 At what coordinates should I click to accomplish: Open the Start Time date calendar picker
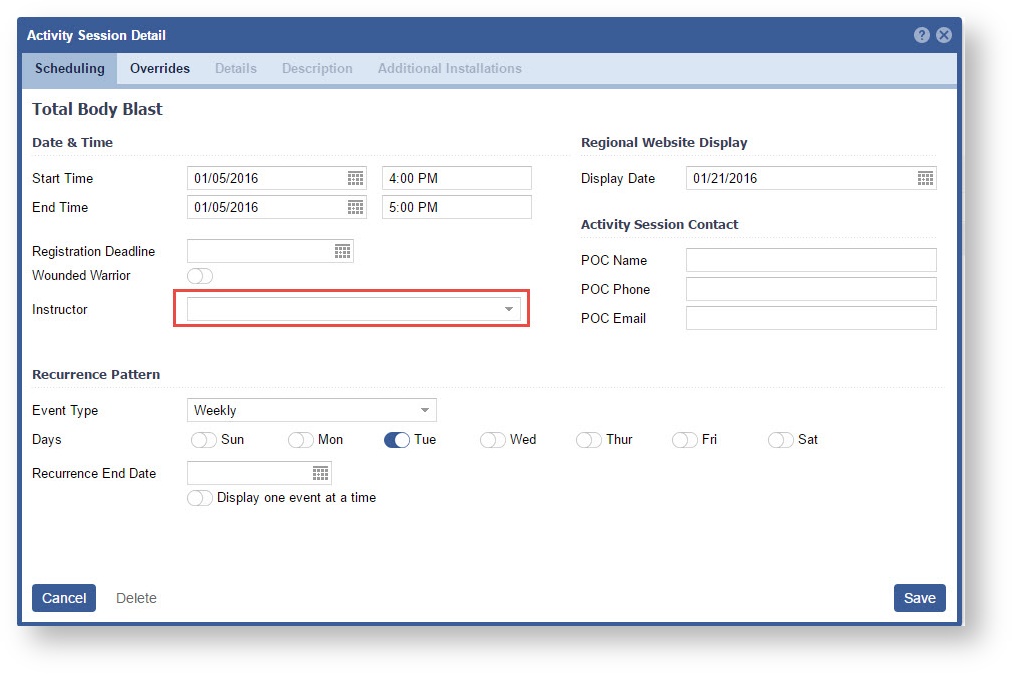tap(355, 178)
